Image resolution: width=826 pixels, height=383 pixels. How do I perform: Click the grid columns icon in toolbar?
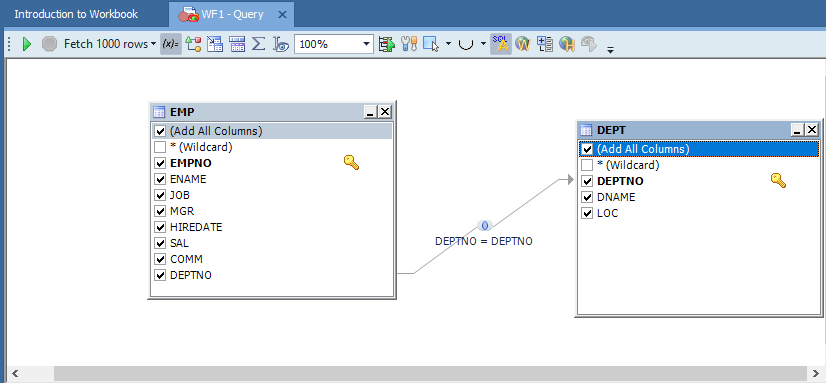pyautogui.click(x=237, y=44)
